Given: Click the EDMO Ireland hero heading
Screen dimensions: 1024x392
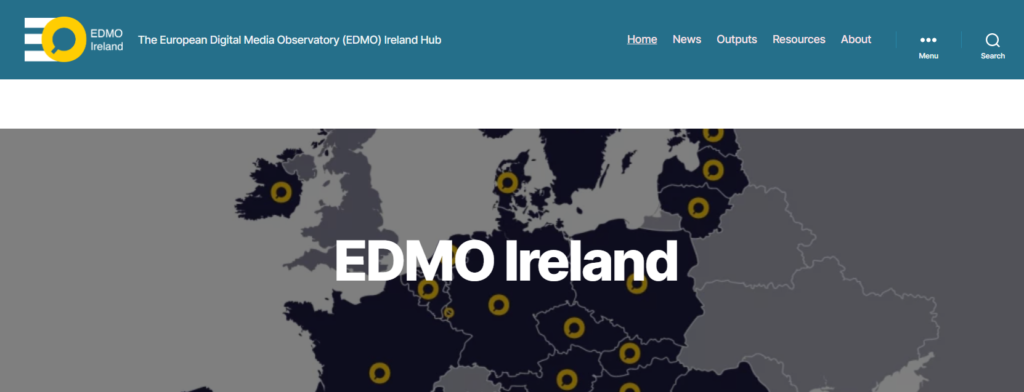Looking at the screenshot, I should [506, 261].
